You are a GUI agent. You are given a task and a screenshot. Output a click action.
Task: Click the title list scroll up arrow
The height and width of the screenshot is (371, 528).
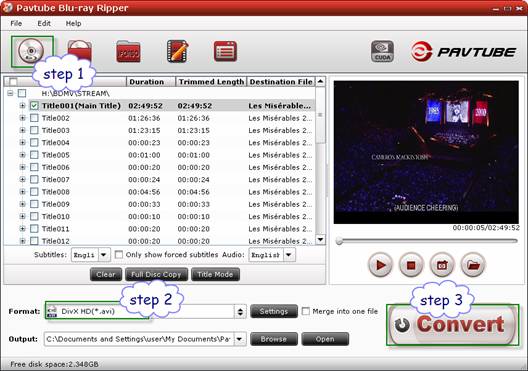(x=320, y=82)
